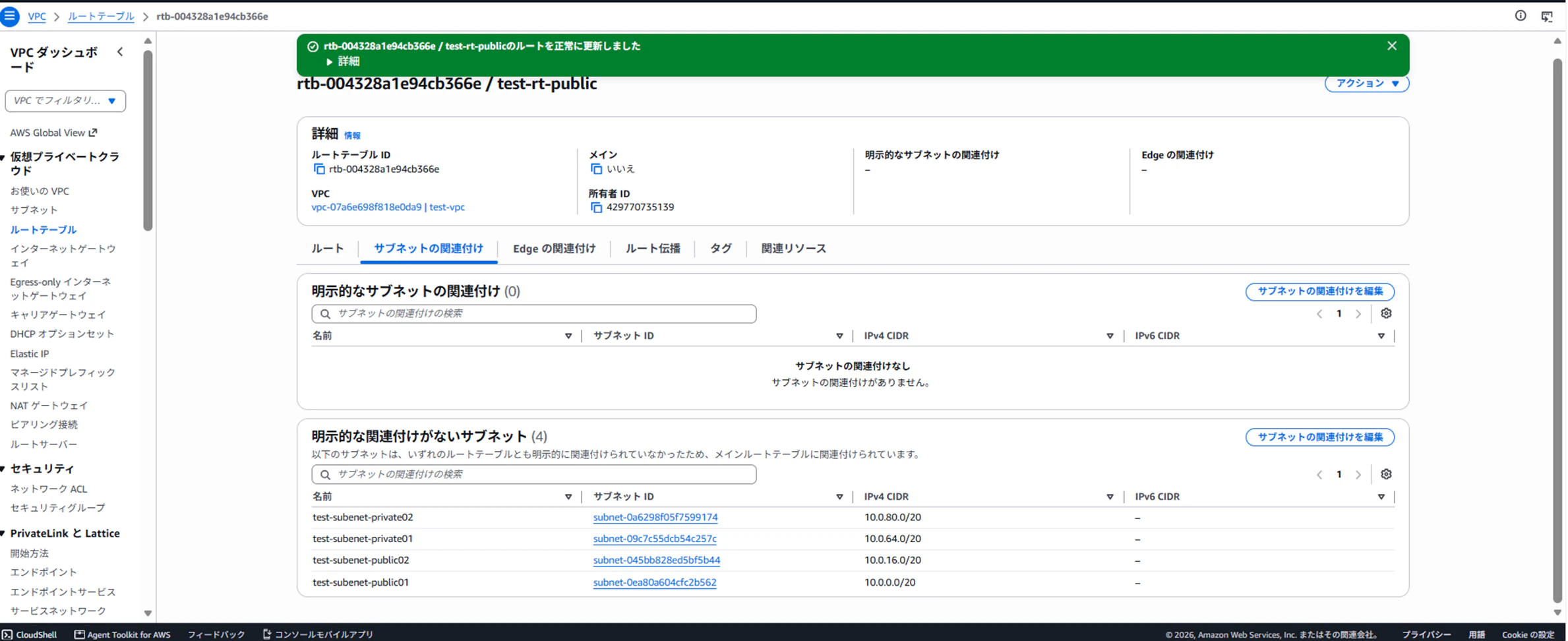This screenshot has width=1568, height=641.
Task: Copy the main value いいえ
Action: click(x=596, y=169)
